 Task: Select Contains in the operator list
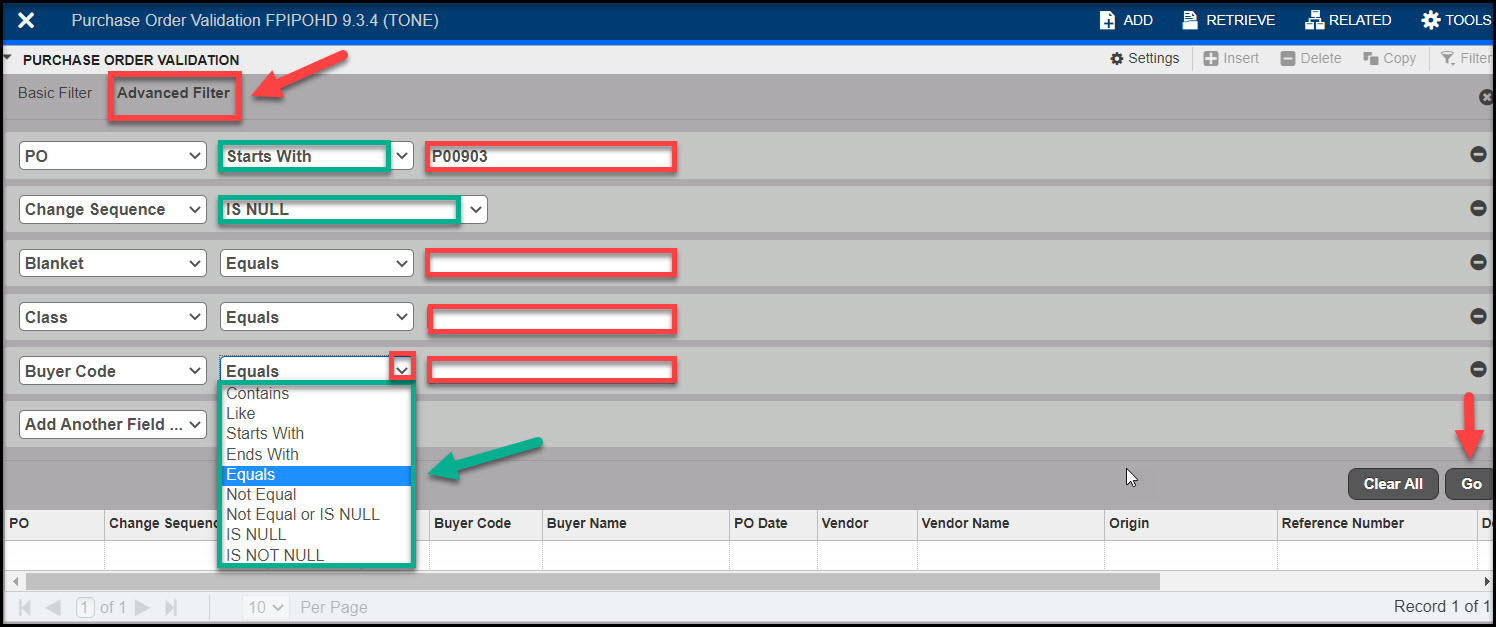click(x=316, y=393)
